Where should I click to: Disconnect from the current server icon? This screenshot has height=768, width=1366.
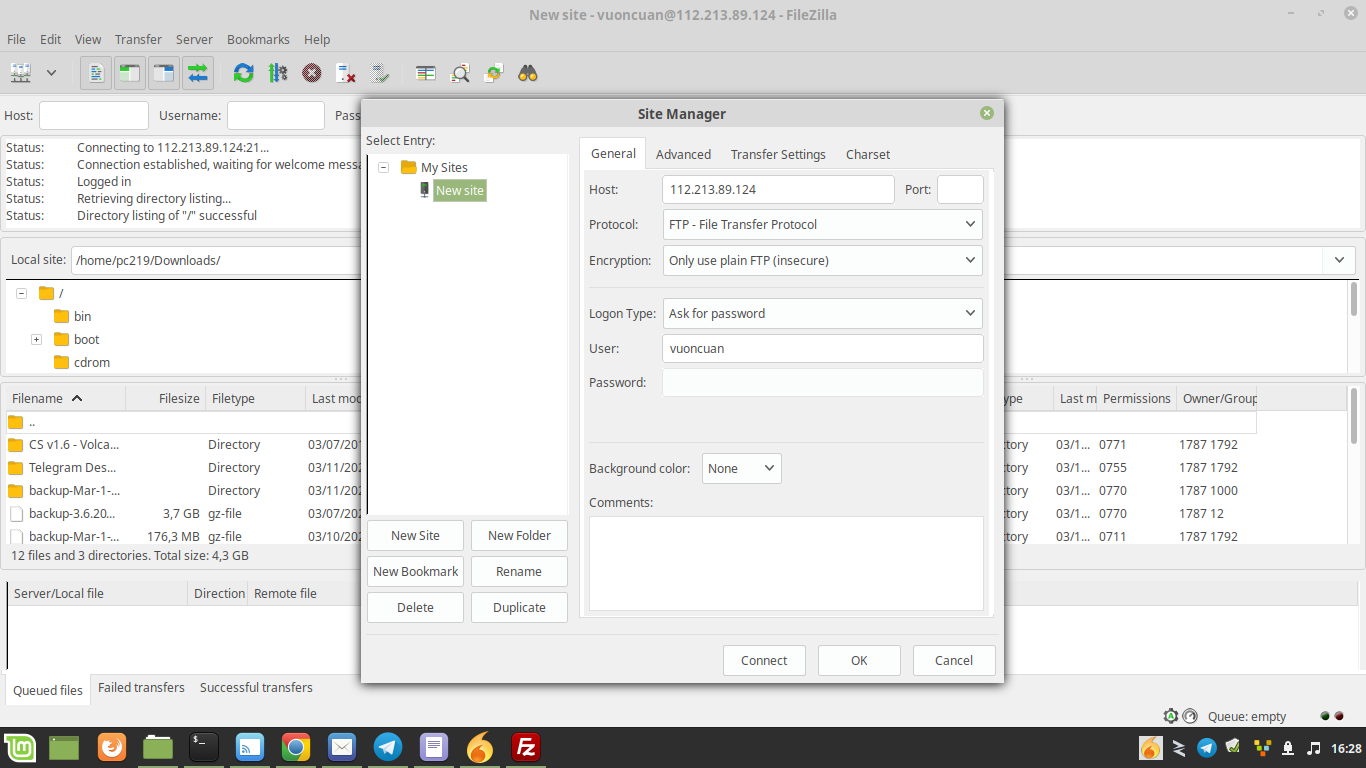click(346, 73)
